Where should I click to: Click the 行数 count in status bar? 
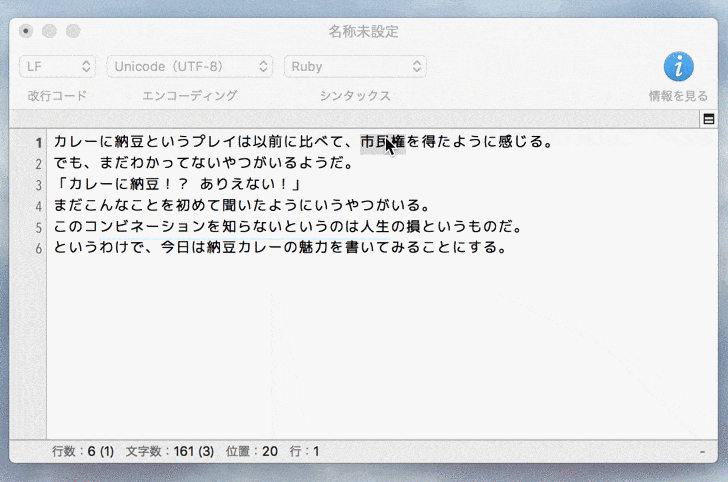(83, 451)
